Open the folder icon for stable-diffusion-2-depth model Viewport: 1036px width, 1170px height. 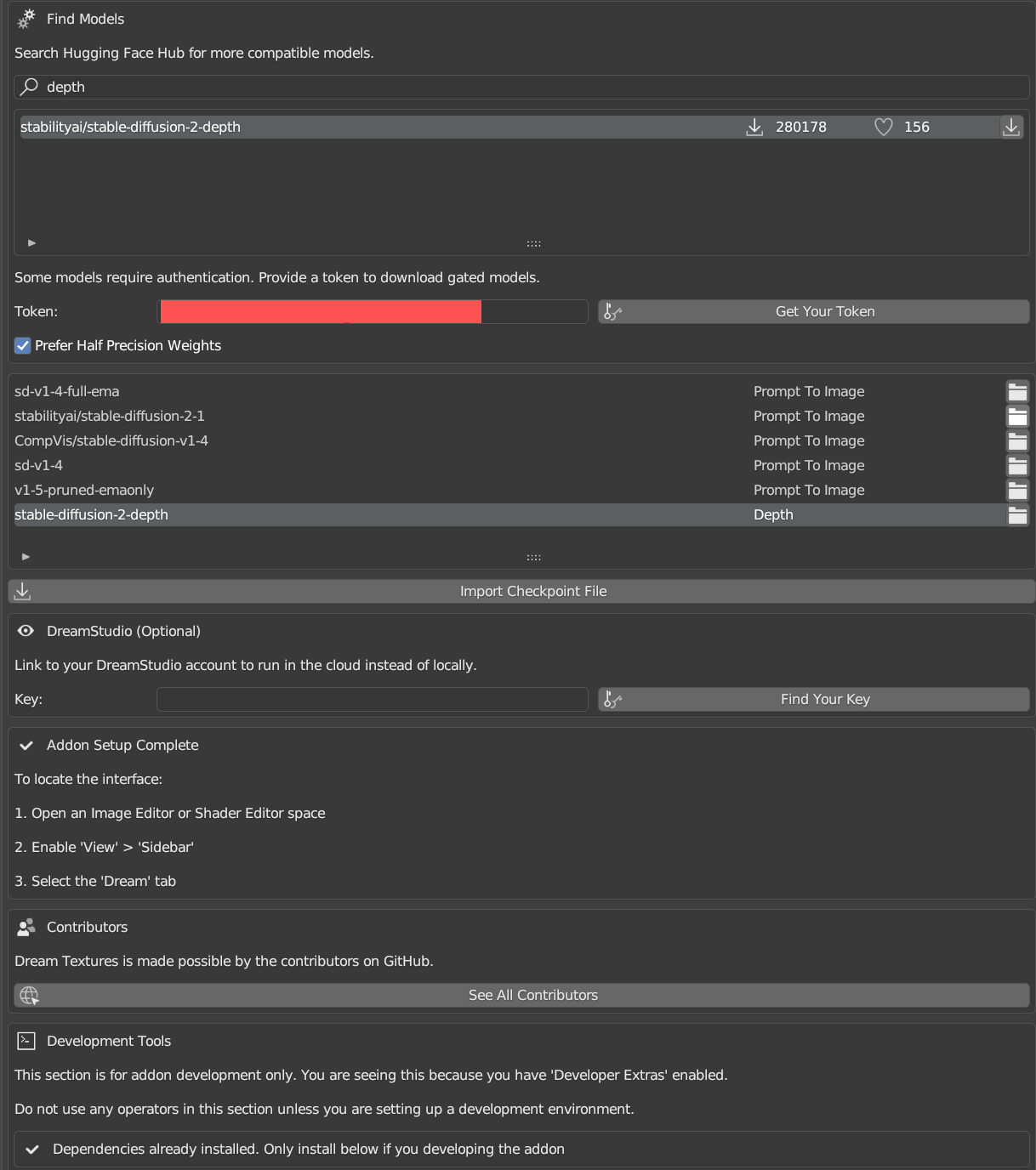(1018, 514)
